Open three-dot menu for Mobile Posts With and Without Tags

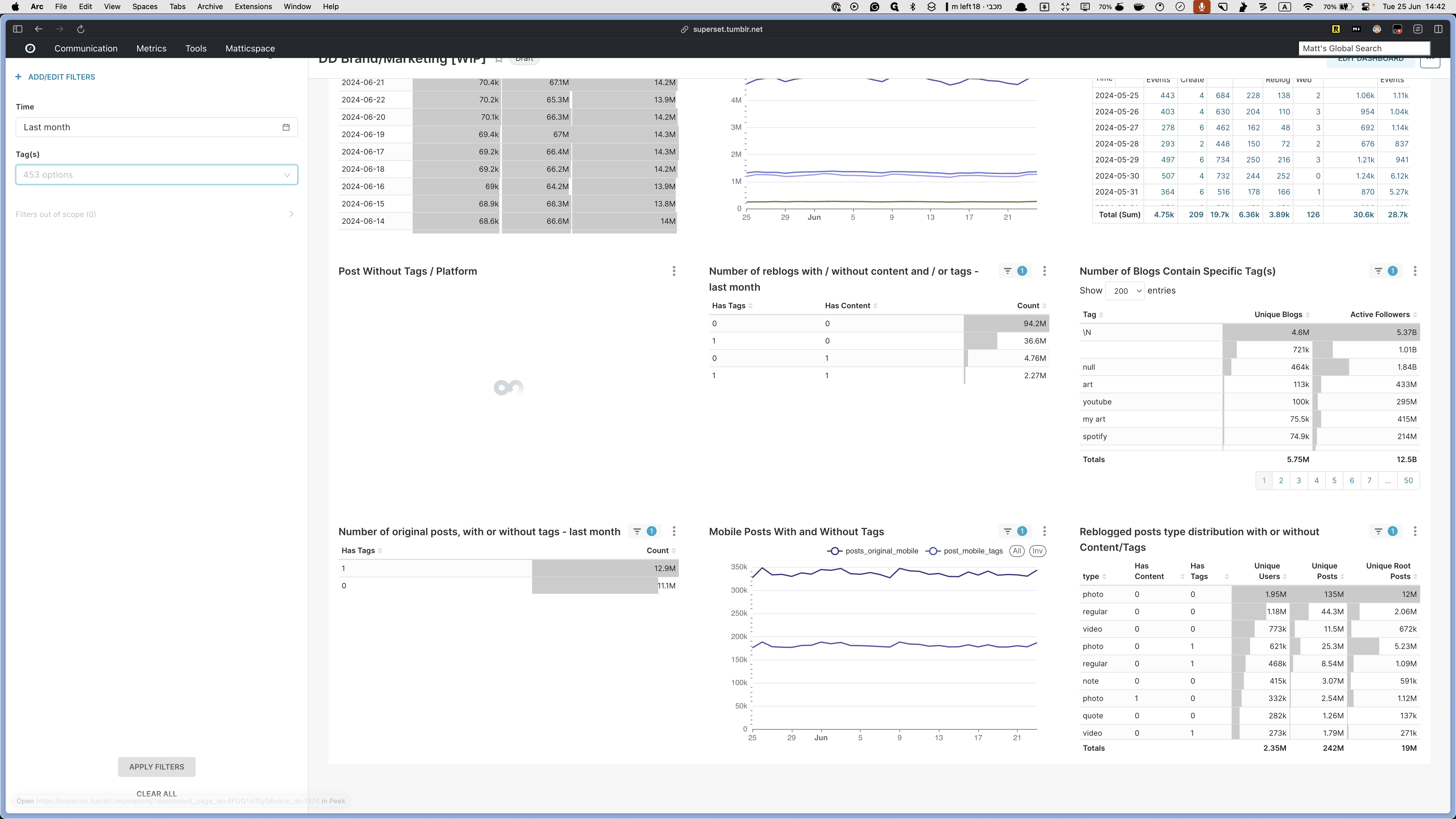pos(1045,531)
